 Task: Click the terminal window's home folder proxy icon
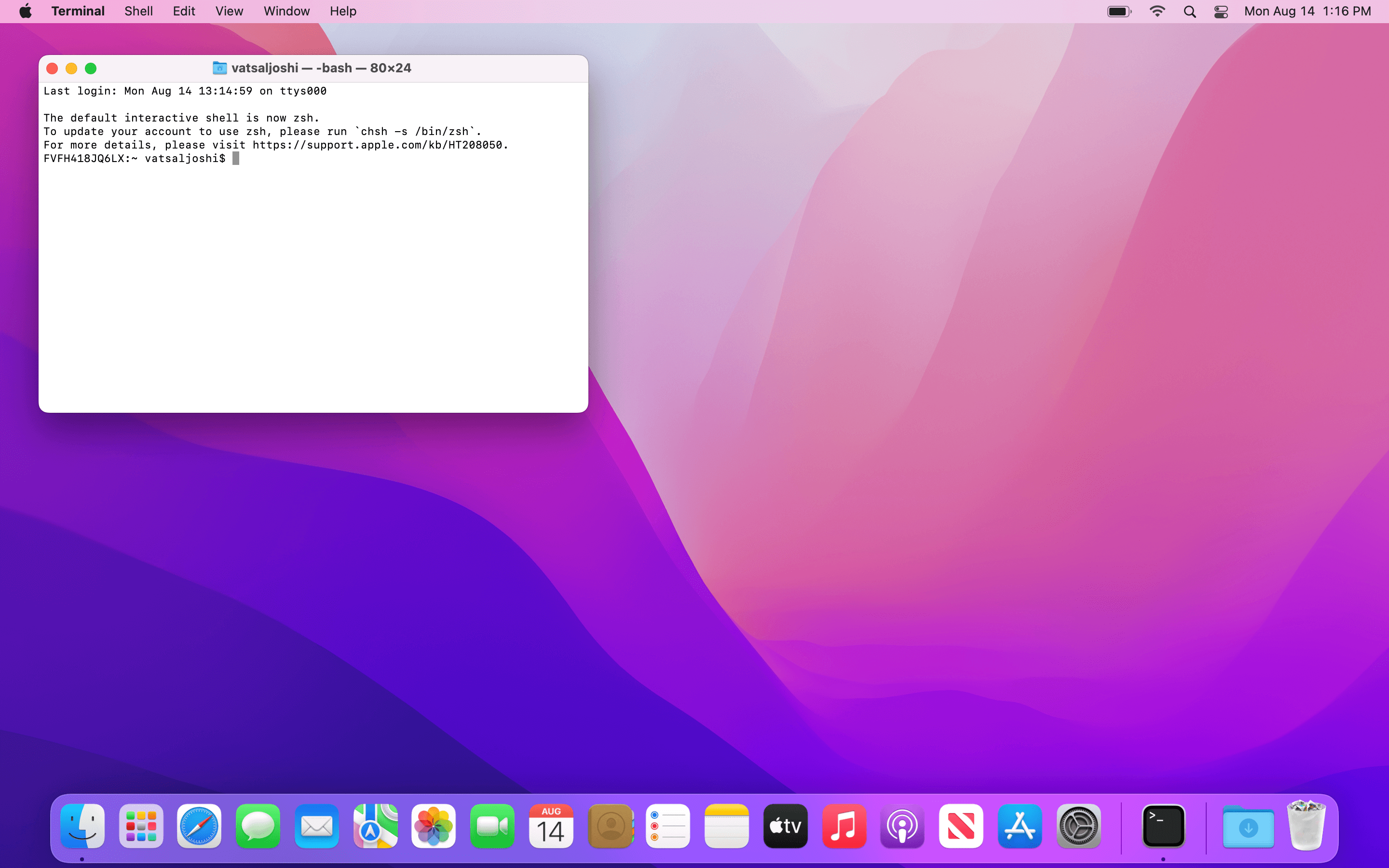click(x=219, y=68)
